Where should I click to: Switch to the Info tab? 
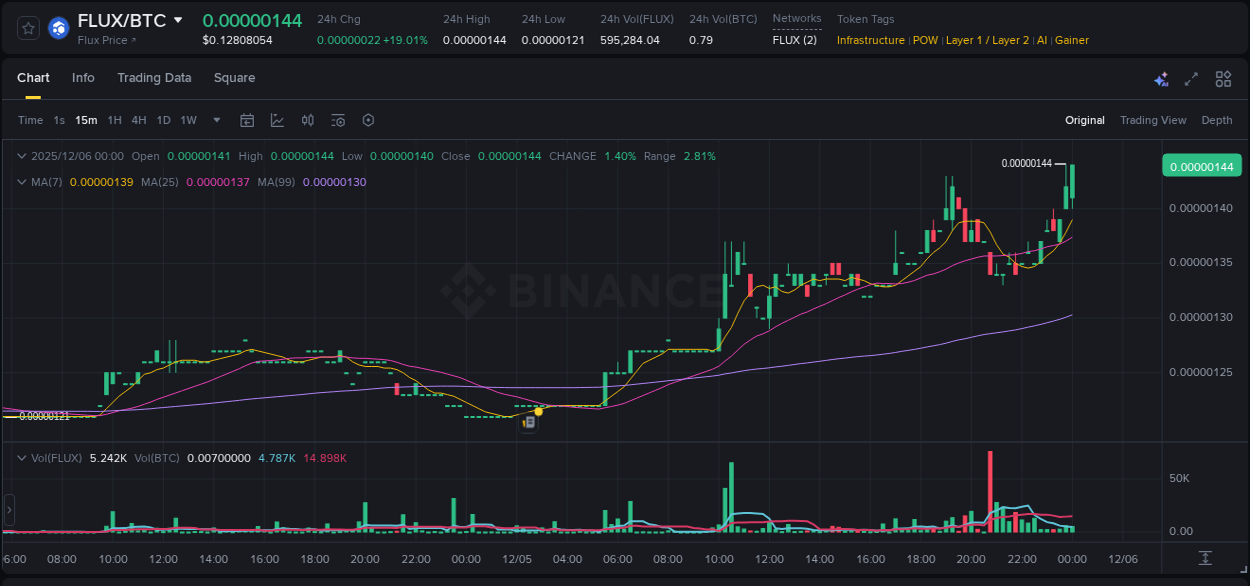(83, 77)
